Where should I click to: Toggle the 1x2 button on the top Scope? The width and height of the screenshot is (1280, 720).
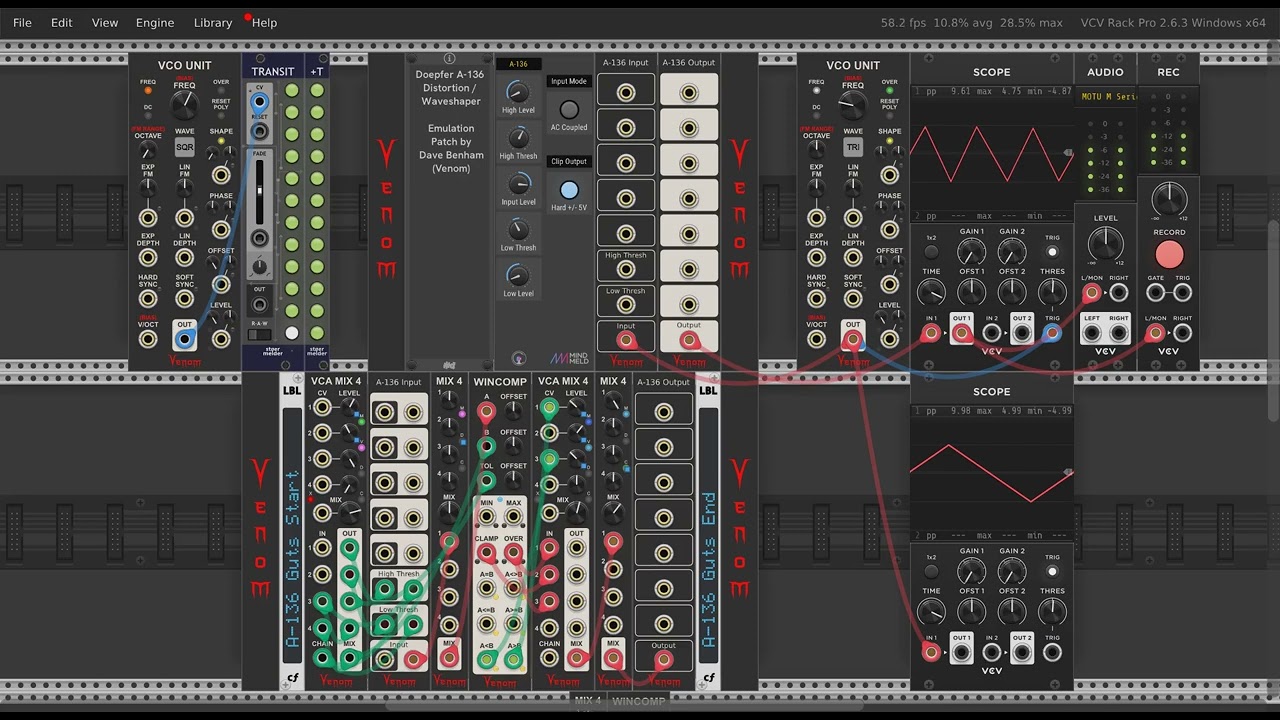click(x=931, y=252)
